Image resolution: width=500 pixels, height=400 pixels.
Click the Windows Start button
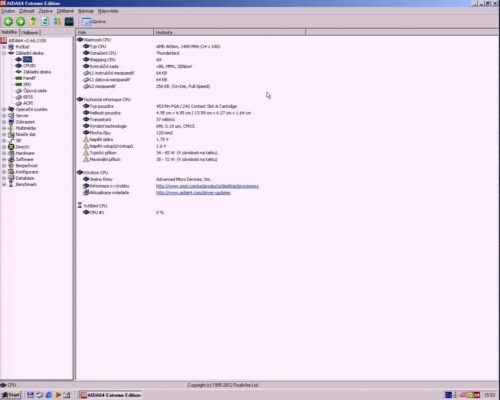[x=11, y=395]
